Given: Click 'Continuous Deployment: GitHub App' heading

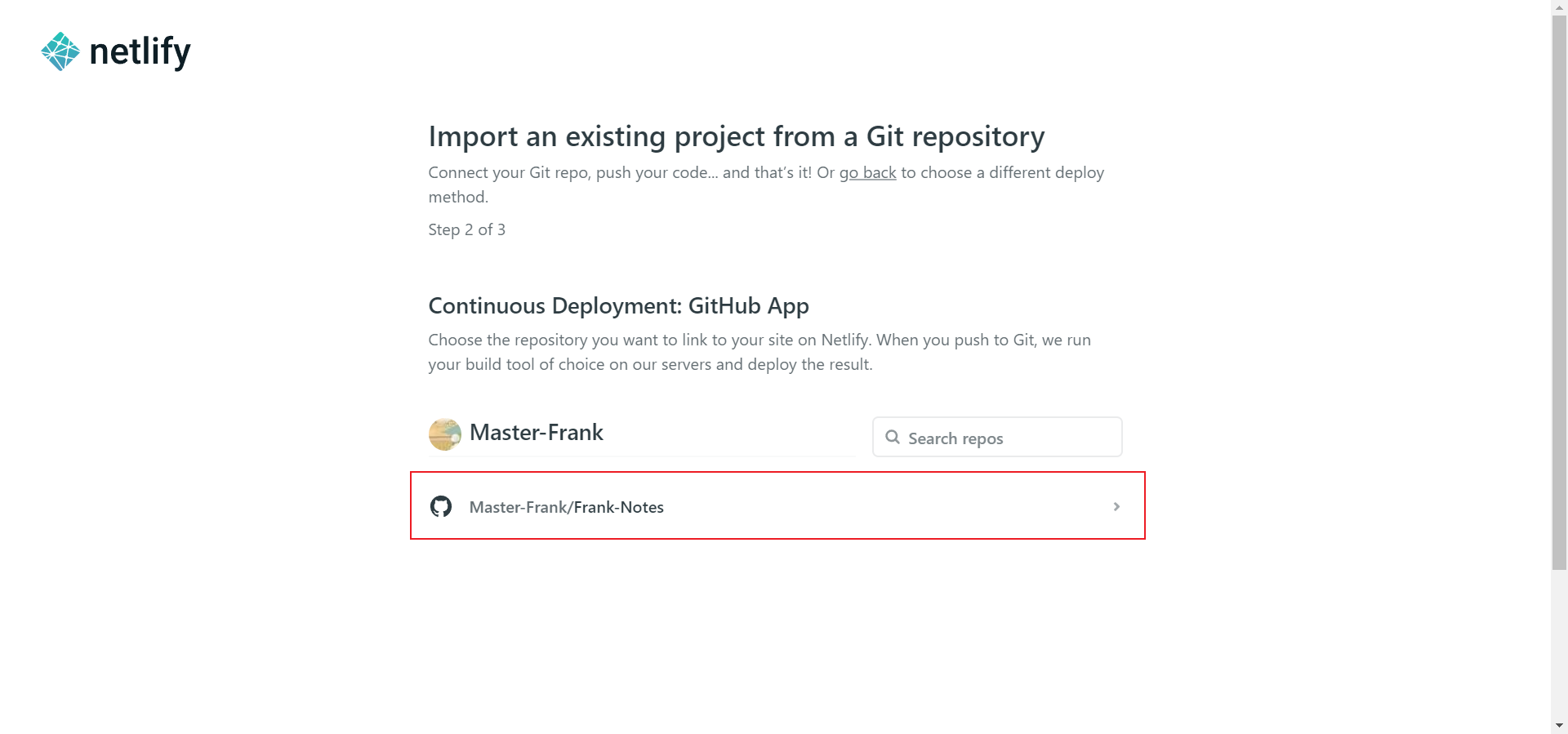Looking at the screenshot, I should [618, 306].
